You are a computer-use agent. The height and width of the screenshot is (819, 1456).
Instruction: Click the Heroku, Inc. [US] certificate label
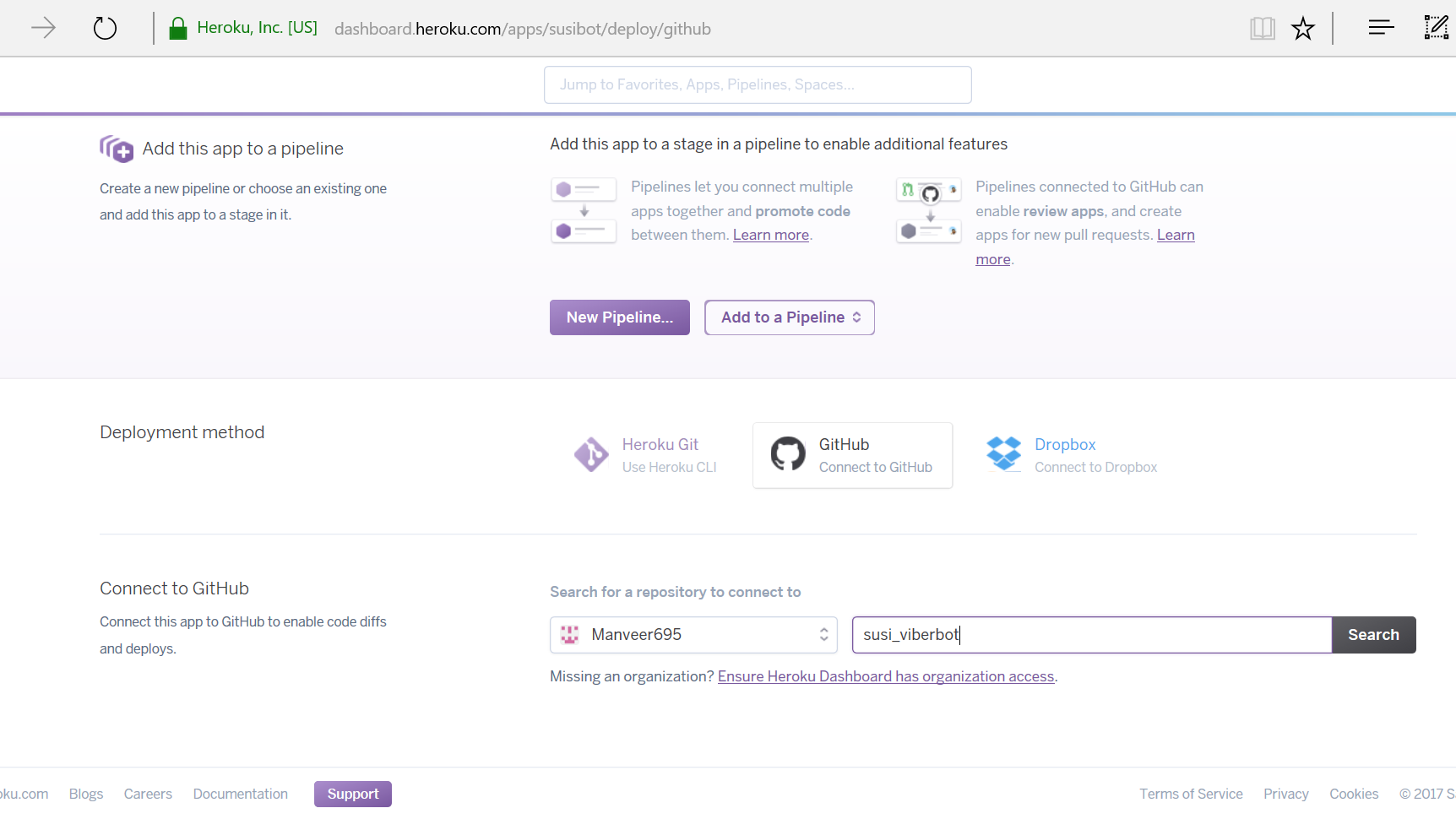pyautogui.click(x=257, y=28)
